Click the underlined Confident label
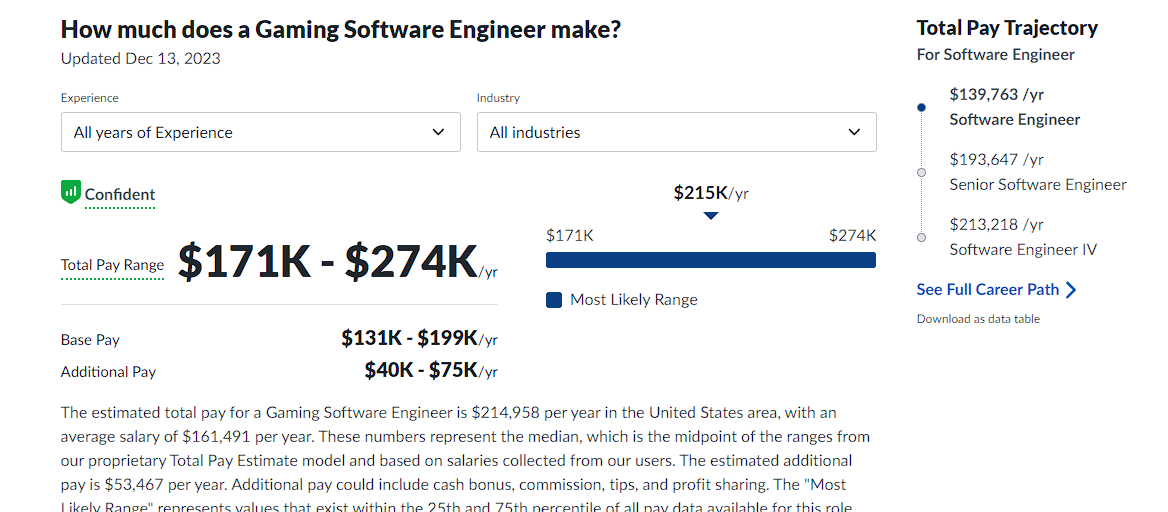The height and width of the screenshot is (512, 1168). click(120, 195)
